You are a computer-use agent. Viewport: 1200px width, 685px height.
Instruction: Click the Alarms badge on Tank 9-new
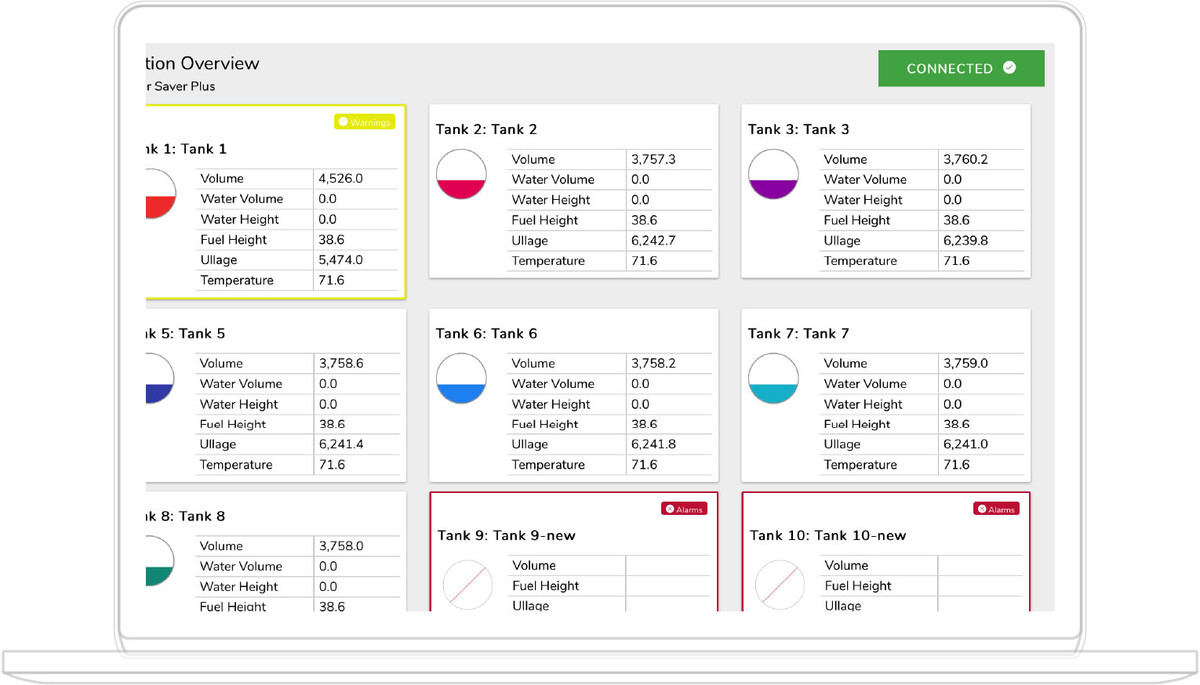point(685,509)
